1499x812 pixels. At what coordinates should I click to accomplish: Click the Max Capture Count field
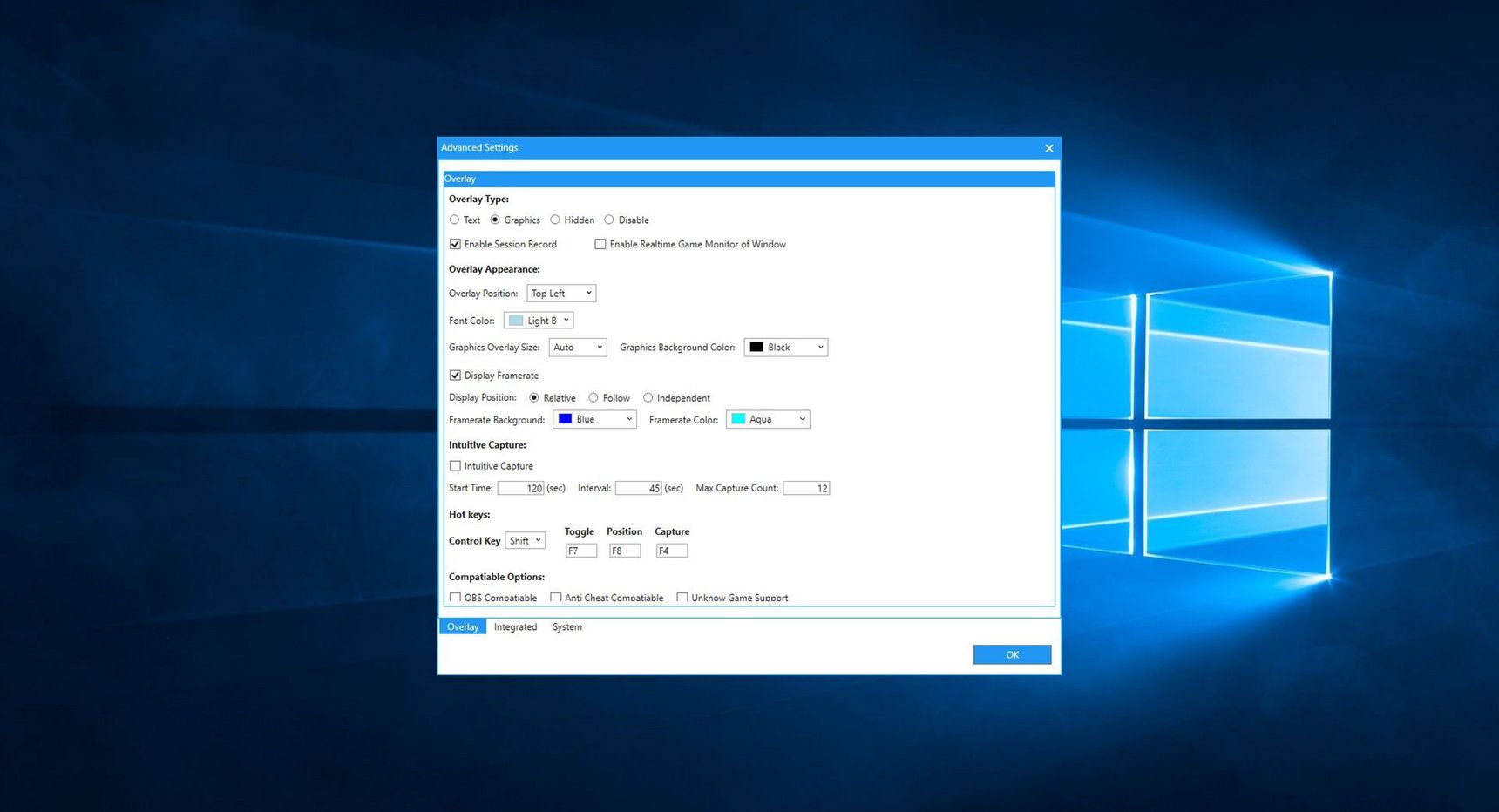tap(806, 488)
